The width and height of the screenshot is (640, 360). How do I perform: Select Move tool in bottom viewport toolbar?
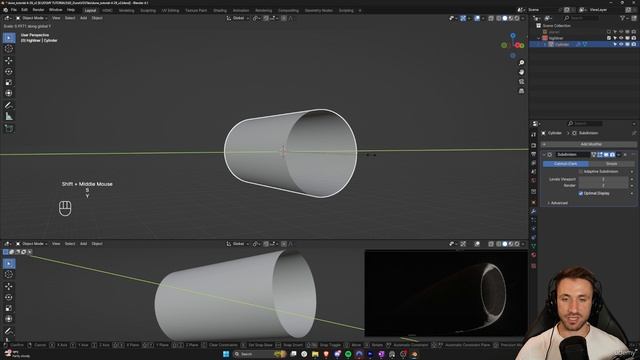coord(9,286)
